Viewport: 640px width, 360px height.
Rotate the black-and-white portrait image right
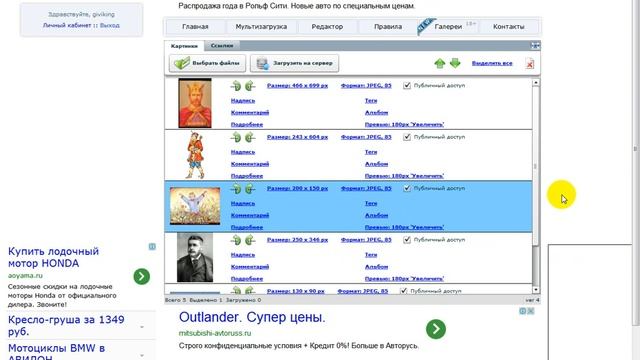250,240
